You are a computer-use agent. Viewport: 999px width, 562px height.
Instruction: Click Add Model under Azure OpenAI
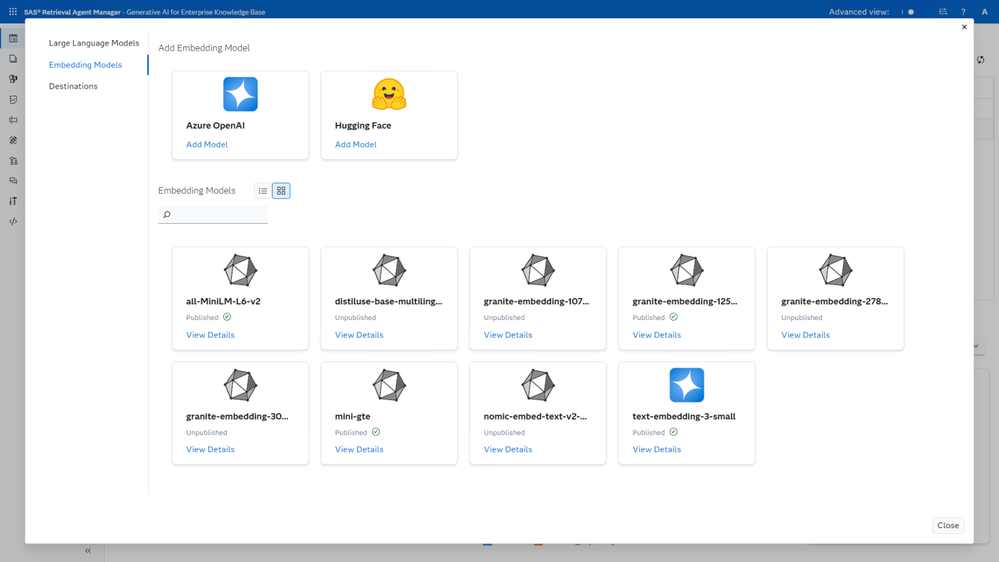207,145
